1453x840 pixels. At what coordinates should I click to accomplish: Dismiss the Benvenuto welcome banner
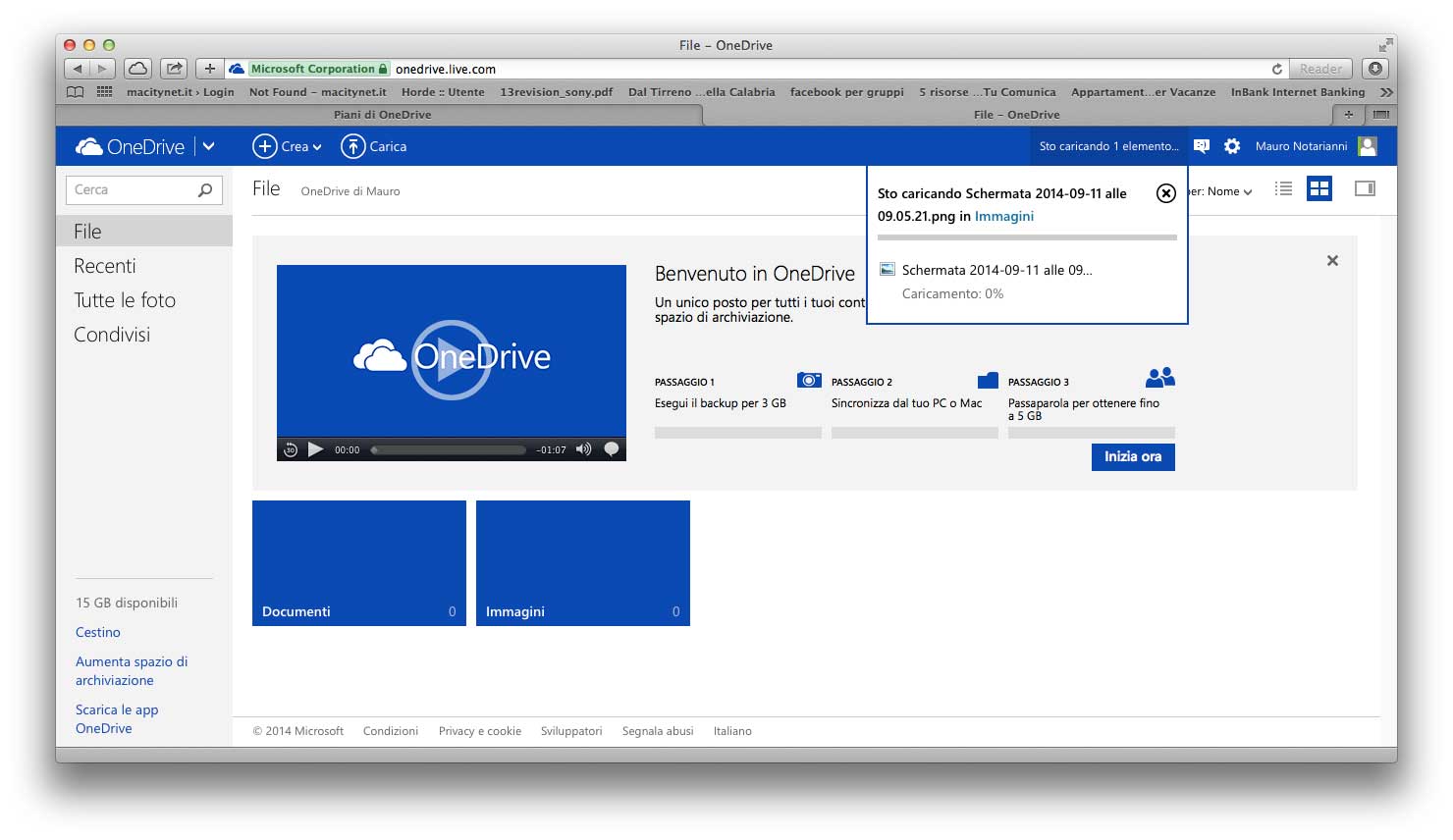click(x=1332, y=261)
